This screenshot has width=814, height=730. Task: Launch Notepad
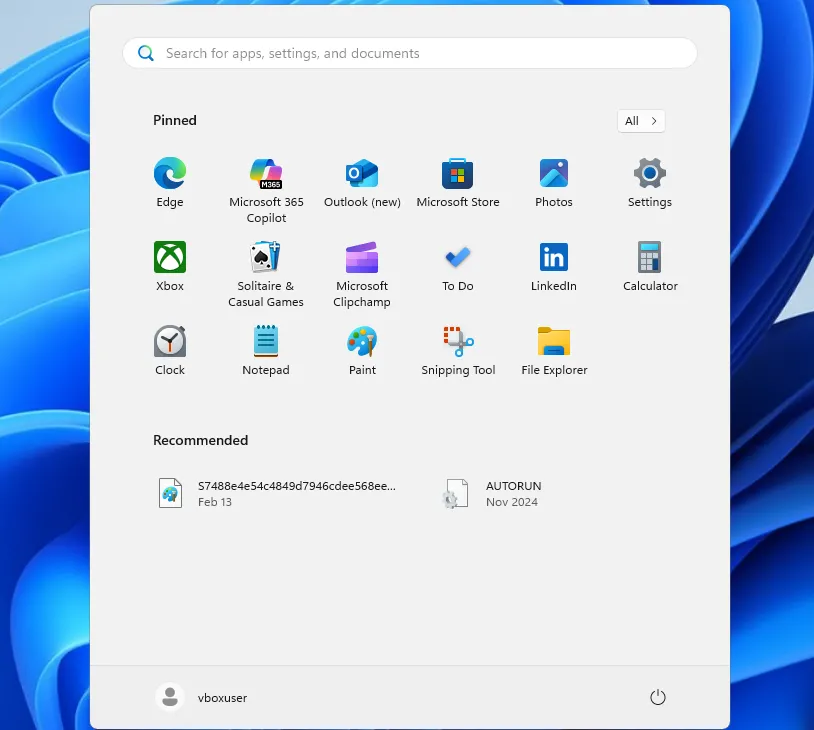266,350
